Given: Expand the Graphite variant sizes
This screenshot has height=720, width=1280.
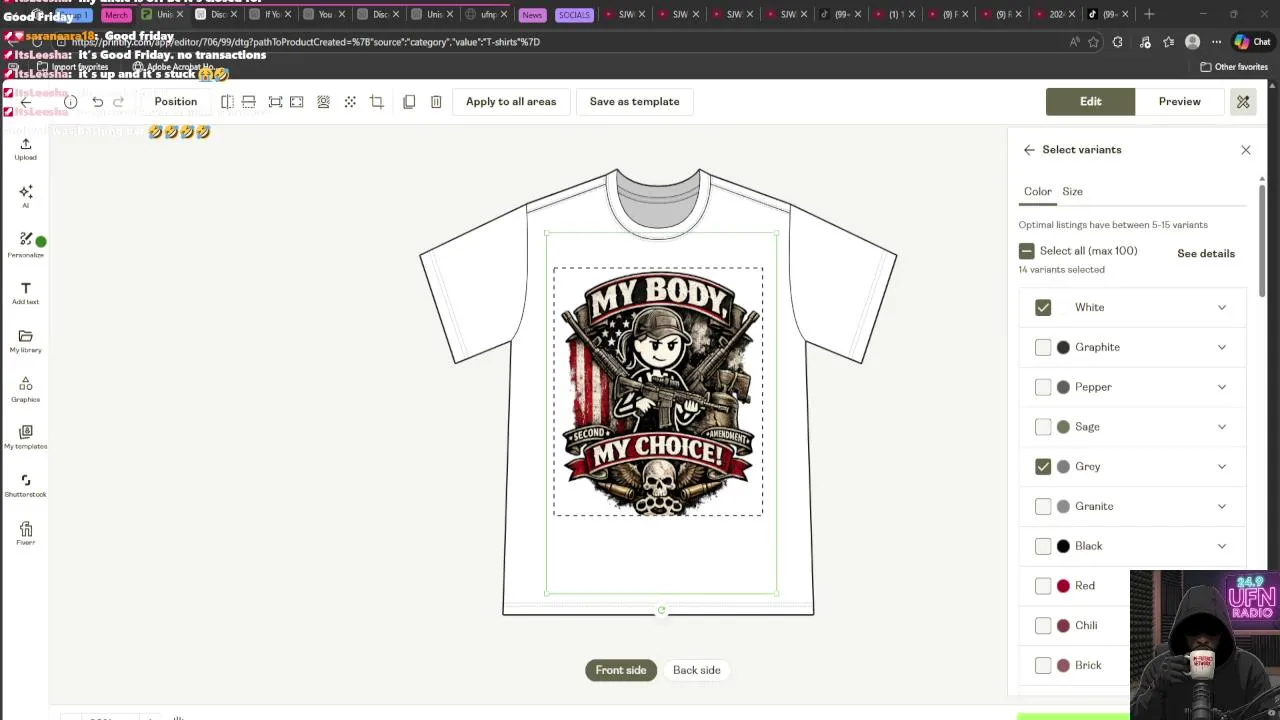Looking at the screenshot, I should [x=1222, y=347].
